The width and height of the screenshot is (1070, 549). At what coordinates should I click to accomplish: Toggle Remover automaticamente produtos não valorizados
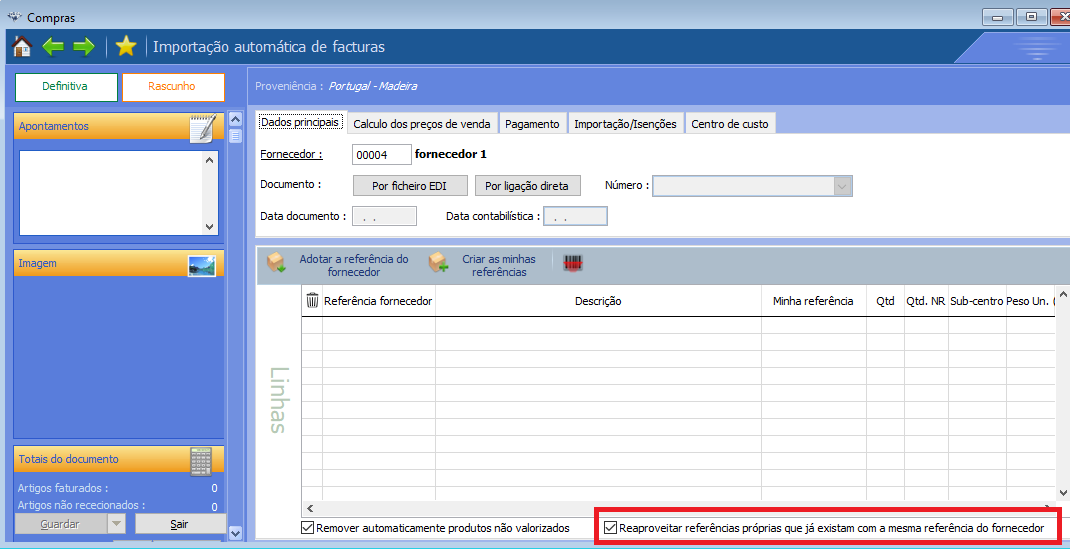[x=308, y=527]
